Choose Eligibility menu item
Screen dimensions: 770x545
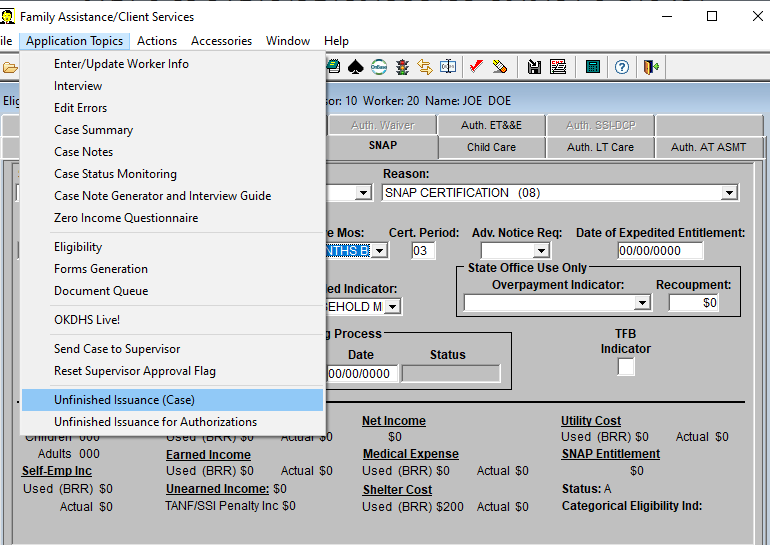[x=172, y=247]
